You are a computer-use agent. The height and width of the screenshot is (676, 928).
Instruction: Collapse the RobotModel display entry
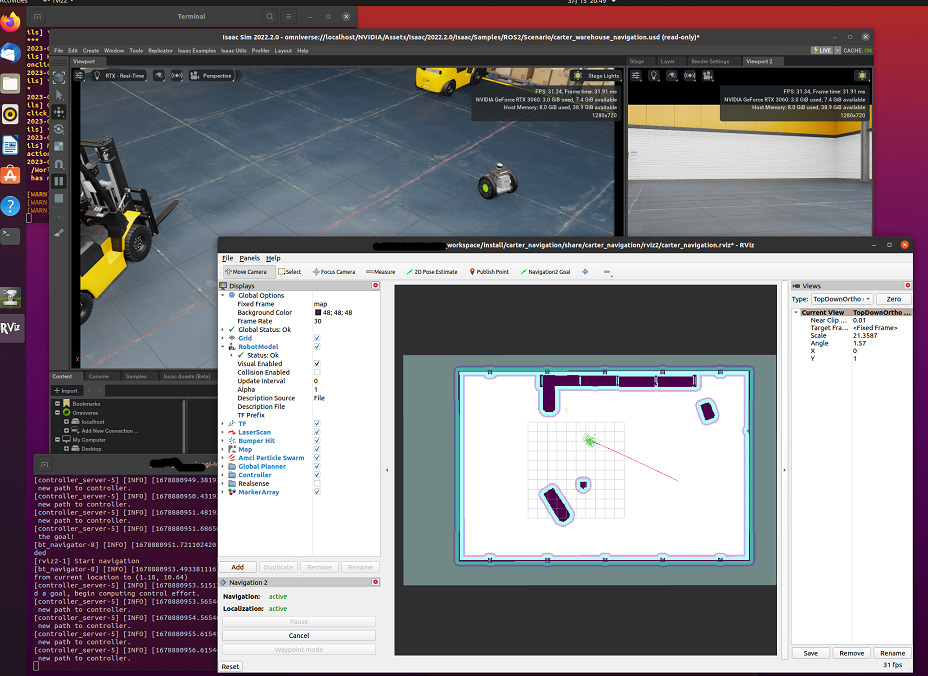tap(224, 347)
